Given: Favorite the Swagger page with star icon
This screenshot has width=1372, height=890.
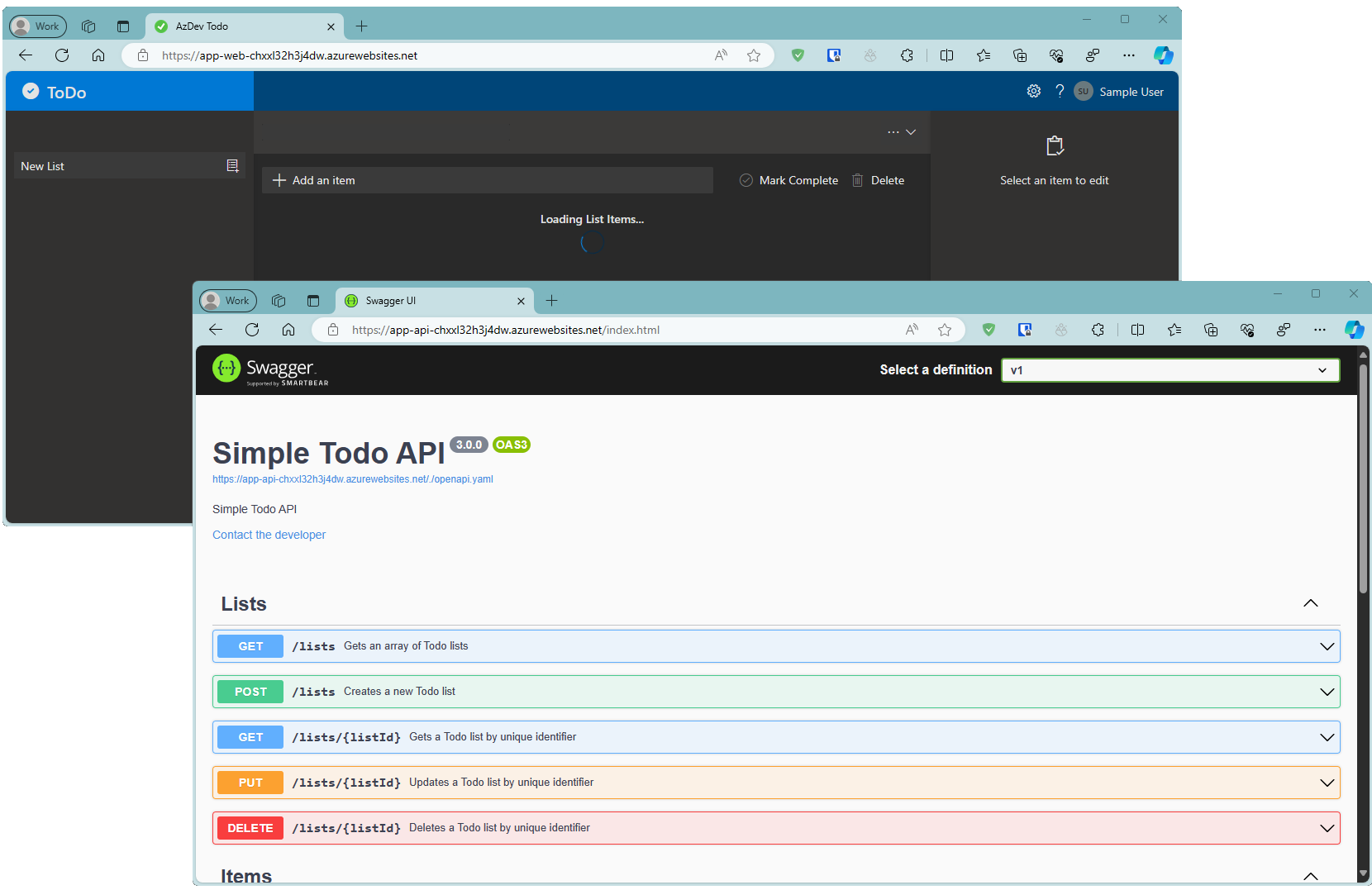Looking at the screenshot, I should tap(945, 330).
